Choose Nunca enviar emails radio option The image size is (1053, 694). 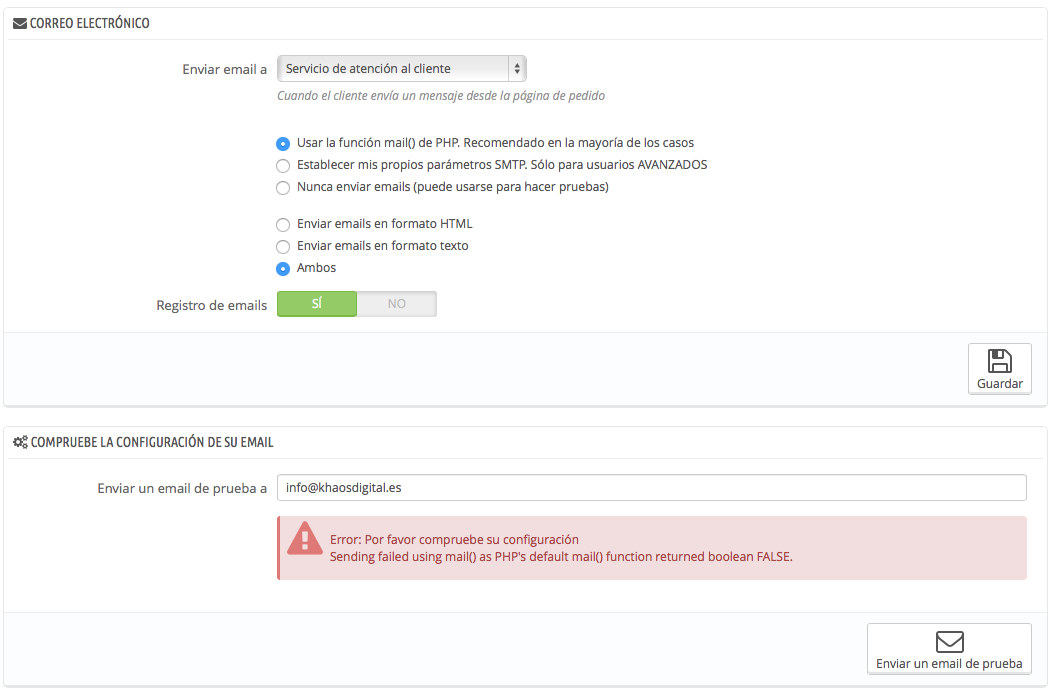283,187
